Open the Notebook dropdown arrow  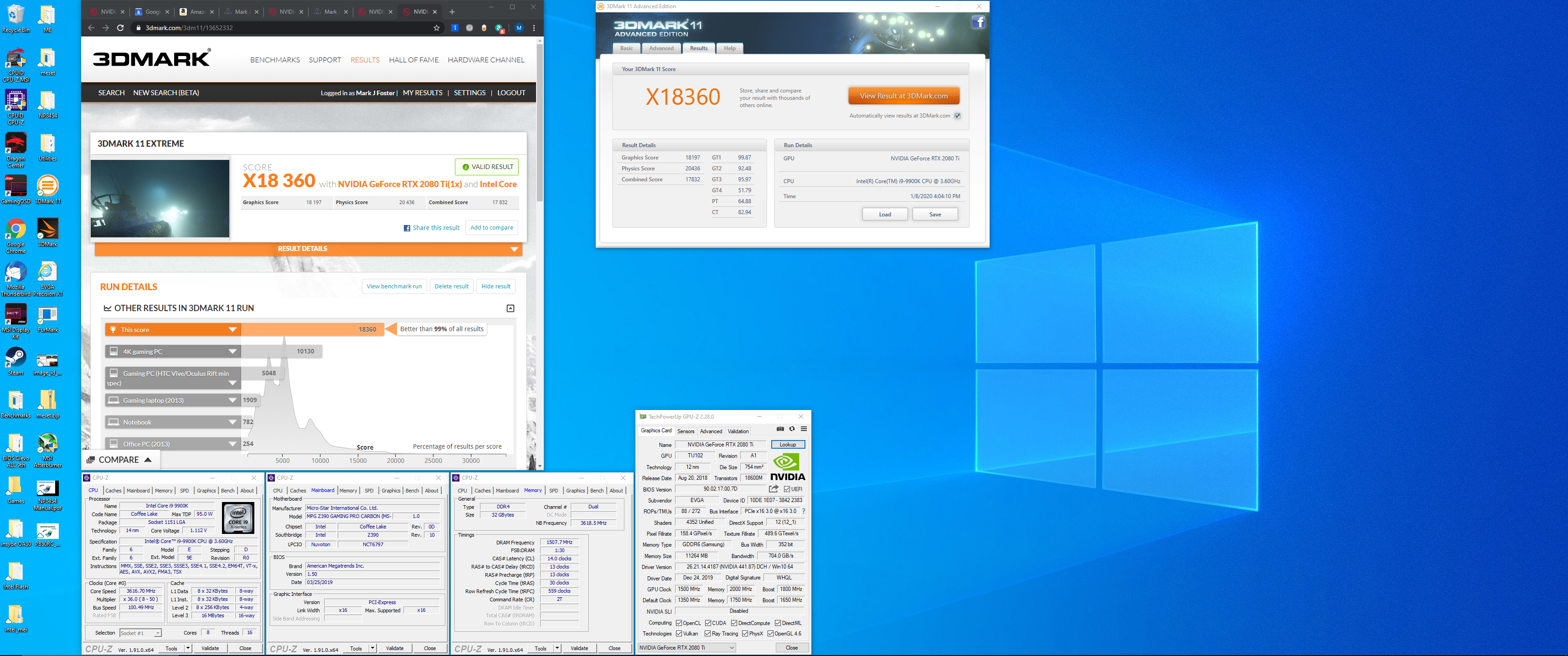click(x=232, y=422)
